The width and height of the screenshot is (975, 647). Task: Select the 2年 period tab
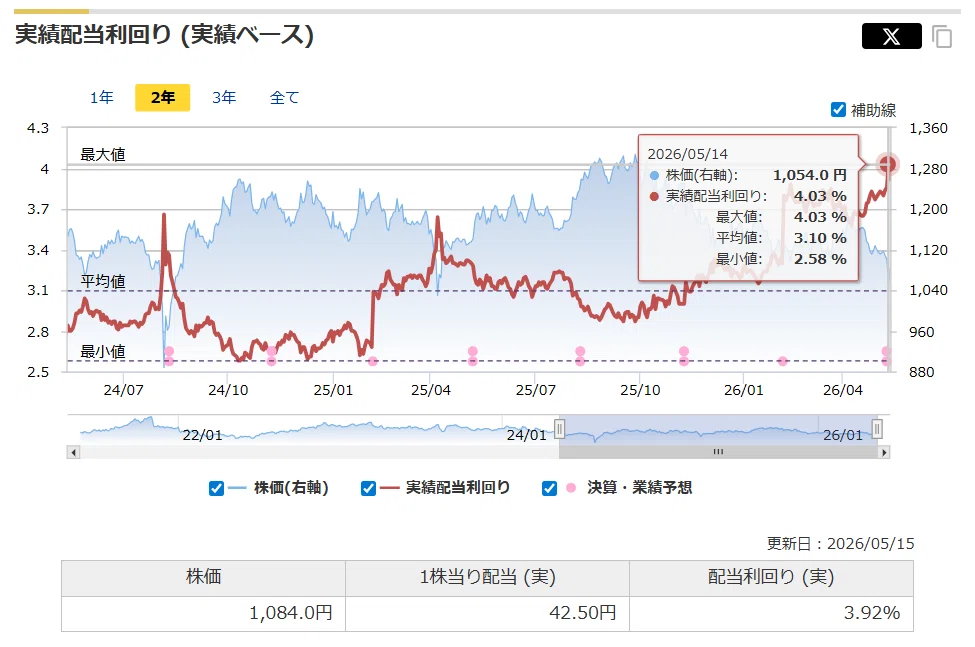tap(162, 98)
